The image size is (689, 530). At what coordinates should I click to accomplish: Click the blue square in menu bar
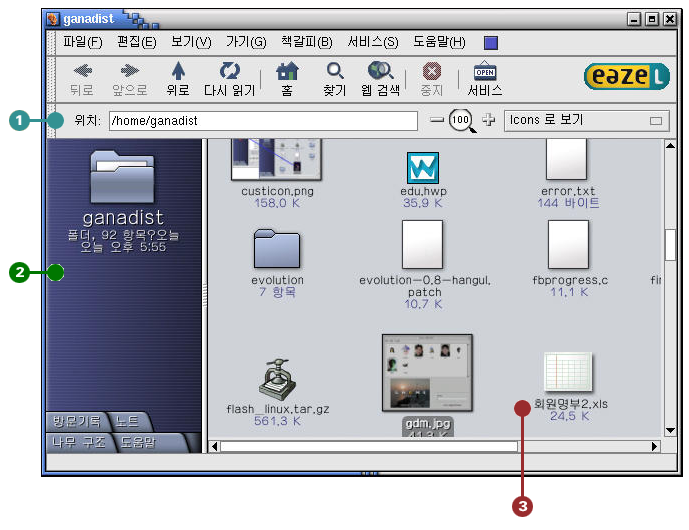(491, 43)
